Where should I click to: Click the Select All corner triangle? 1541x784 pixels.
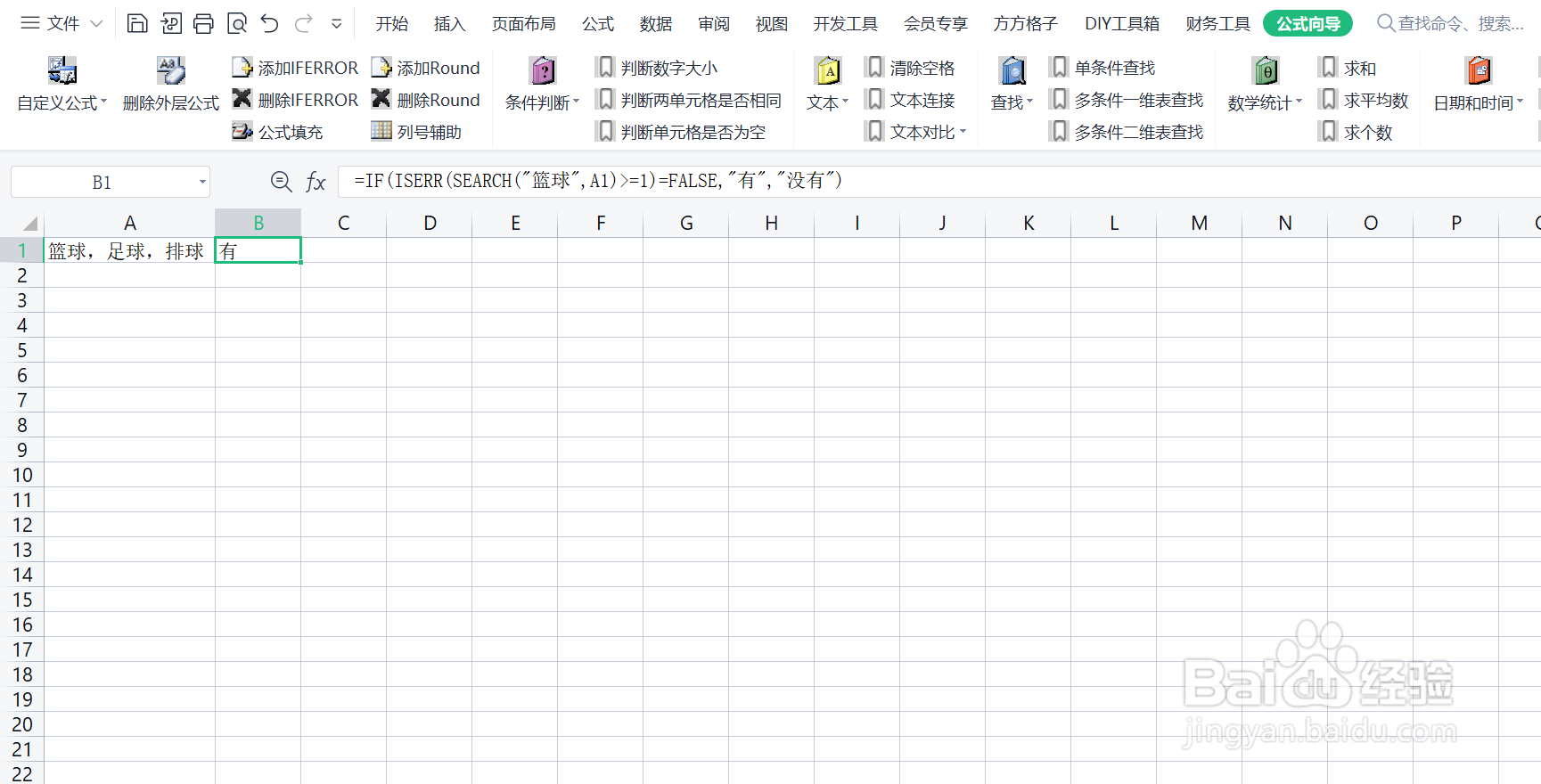[30, 224]
